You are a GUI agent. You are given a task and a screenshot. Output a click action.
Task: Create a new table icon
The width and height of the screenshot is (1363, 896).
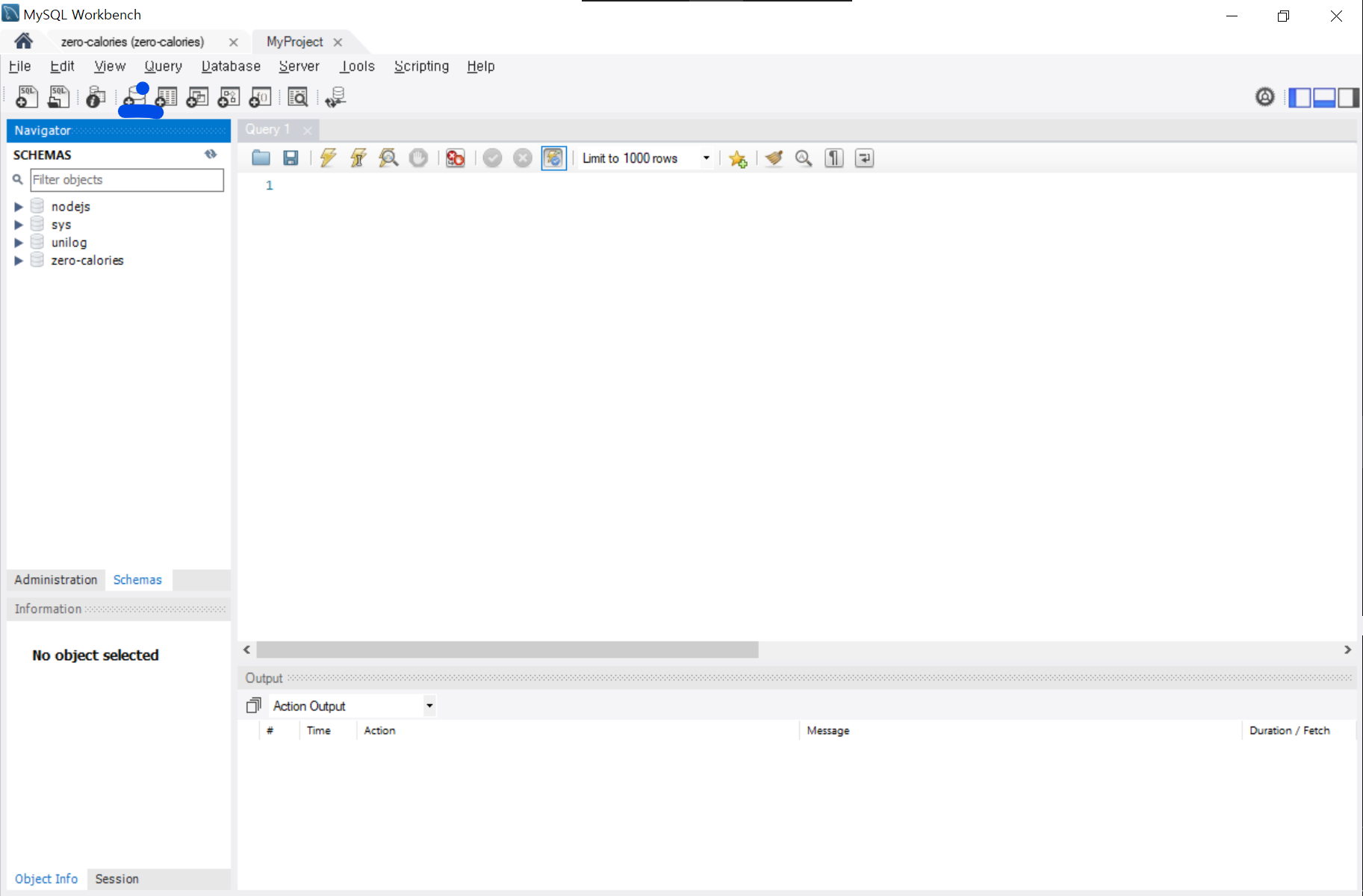(166, 97)
